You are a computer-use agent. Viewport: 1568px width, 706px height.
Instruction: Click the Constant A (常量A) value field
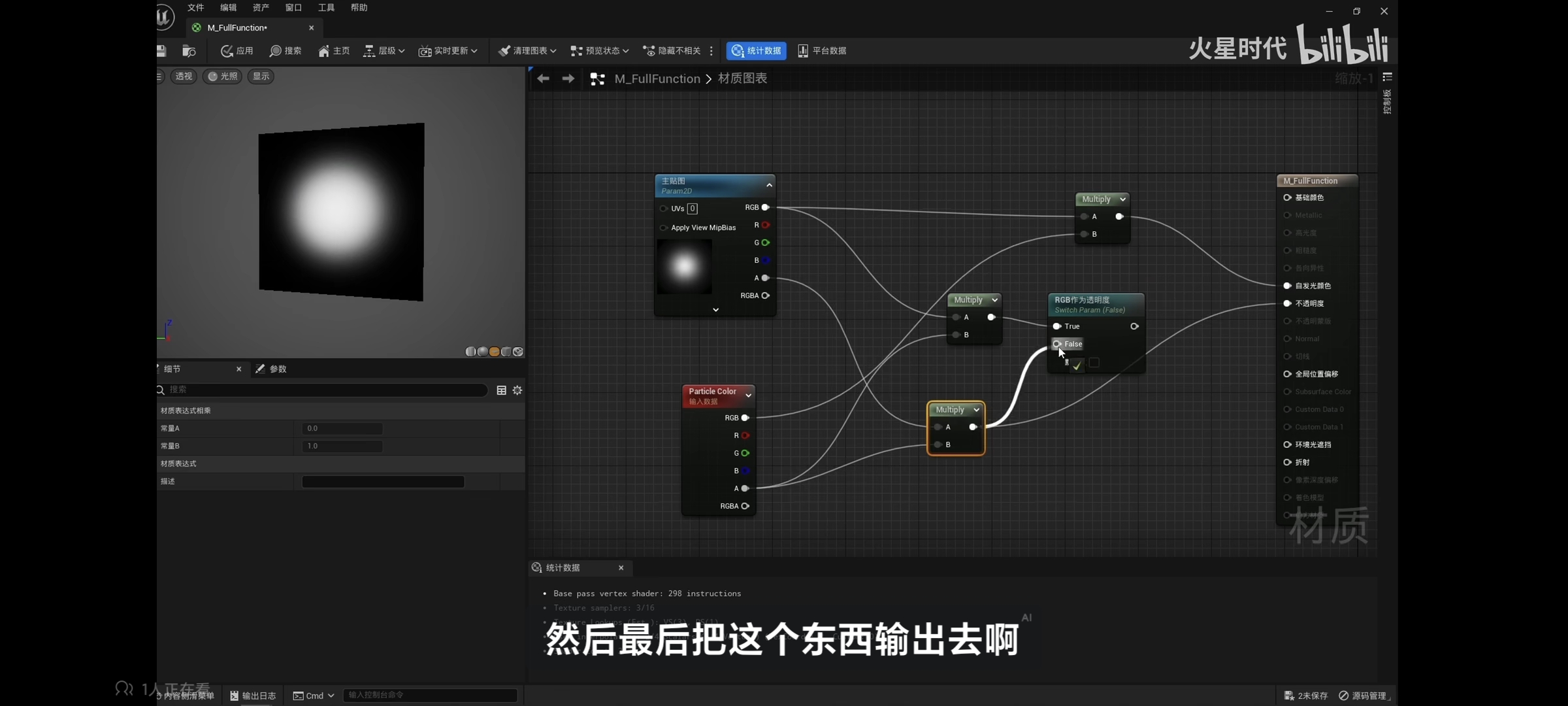click(x=342, y=429)
